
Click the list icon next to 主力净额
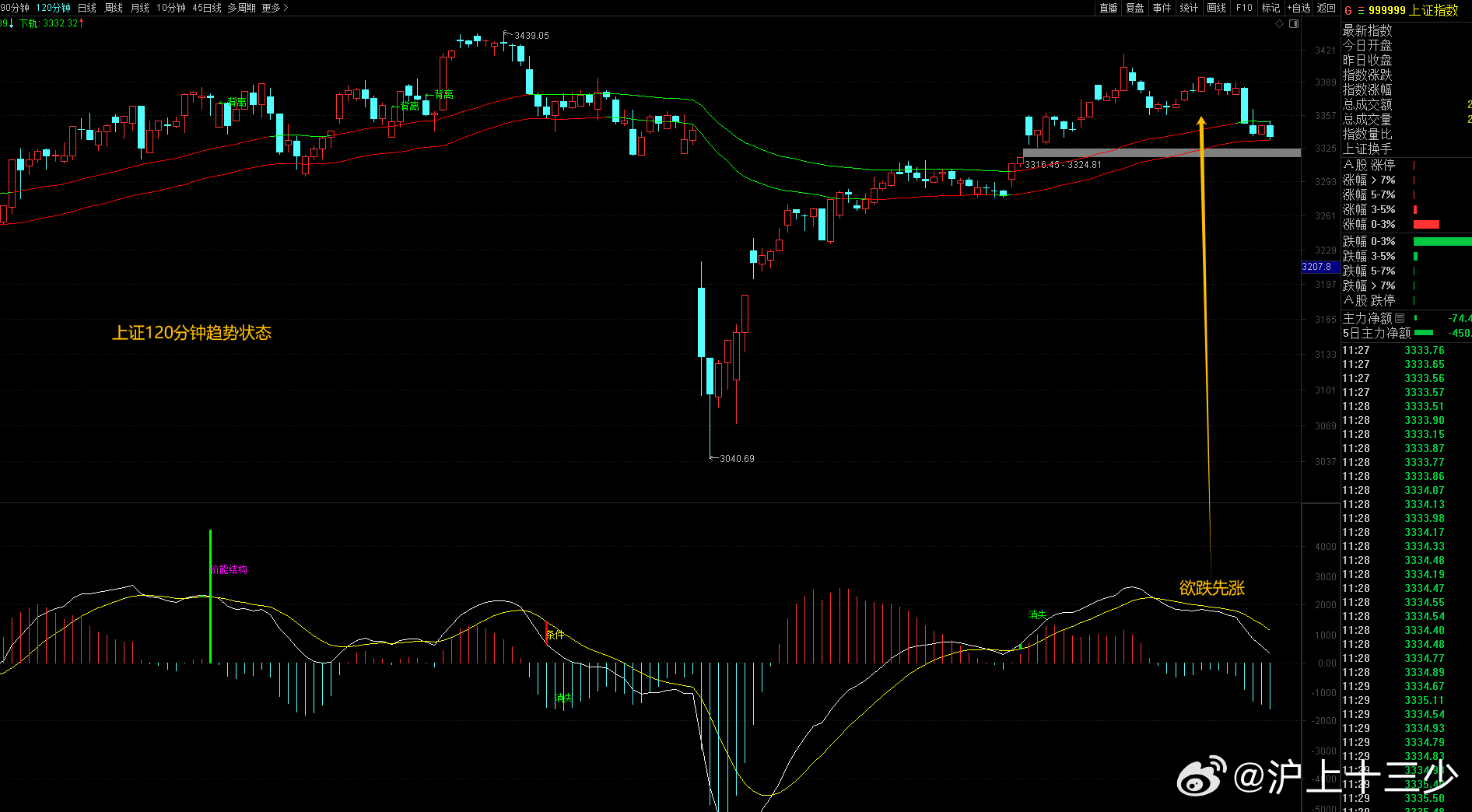point(1400,318)
